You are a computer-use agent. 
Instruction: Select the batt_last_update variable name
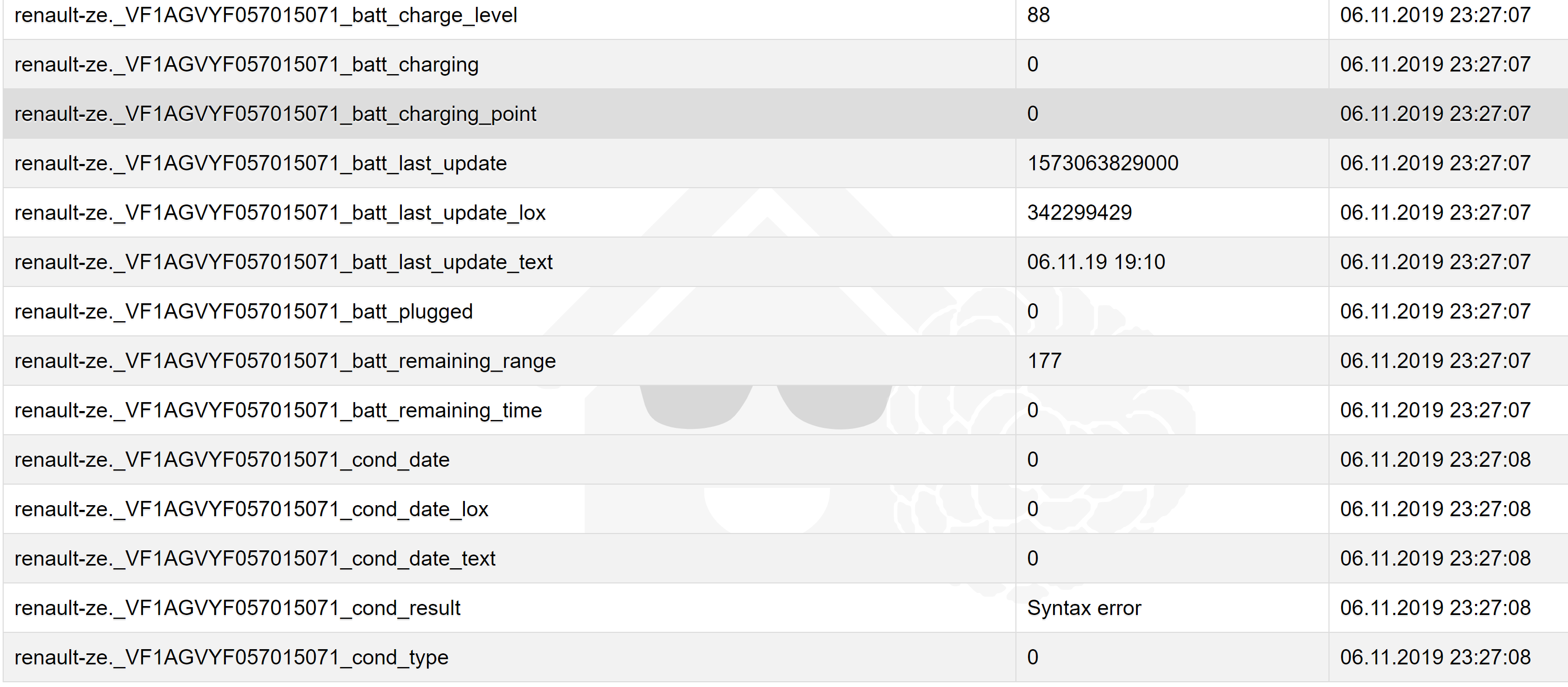pyautogui.click(x=261, y=163)
